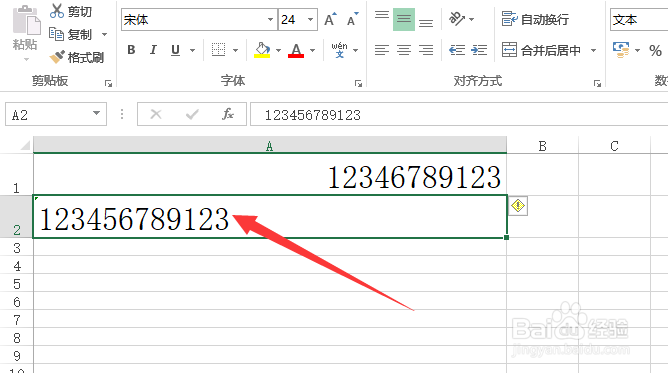
Task: Select column C header
Action: 614,146
